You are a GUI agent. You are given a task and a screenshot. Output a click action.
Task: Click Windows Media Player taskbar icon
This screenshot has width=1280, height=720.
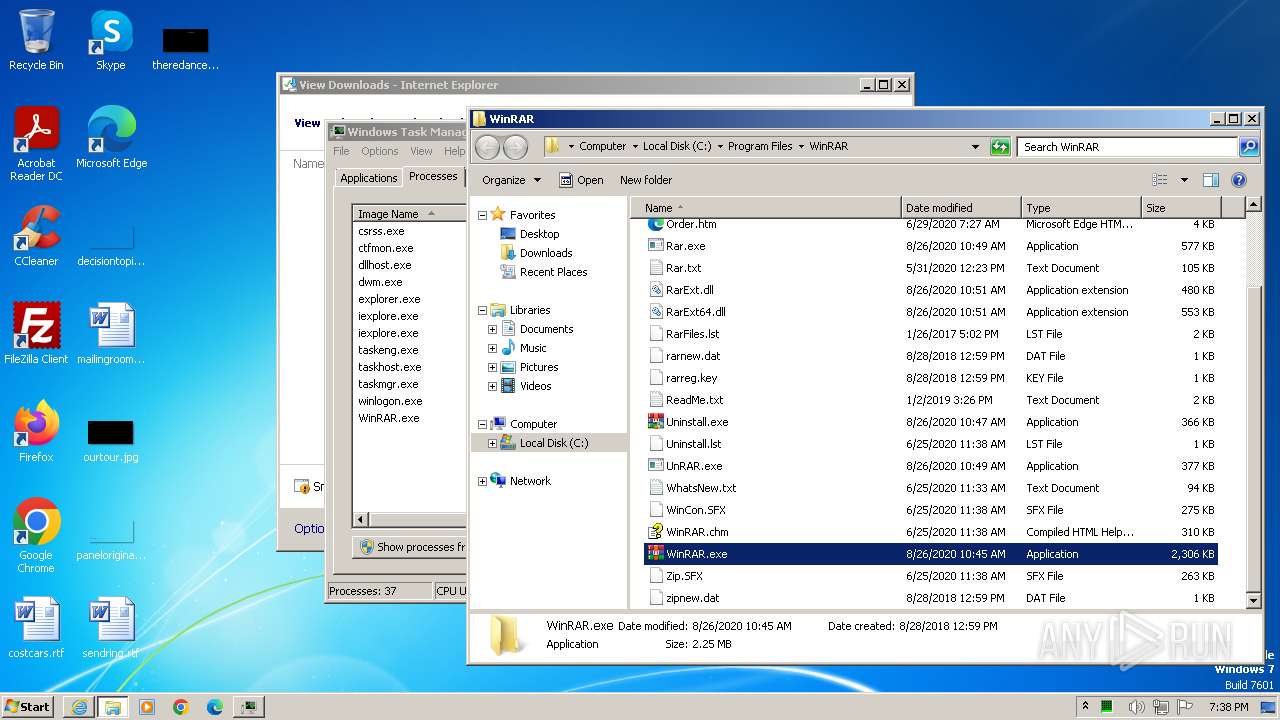pos(147,707)
